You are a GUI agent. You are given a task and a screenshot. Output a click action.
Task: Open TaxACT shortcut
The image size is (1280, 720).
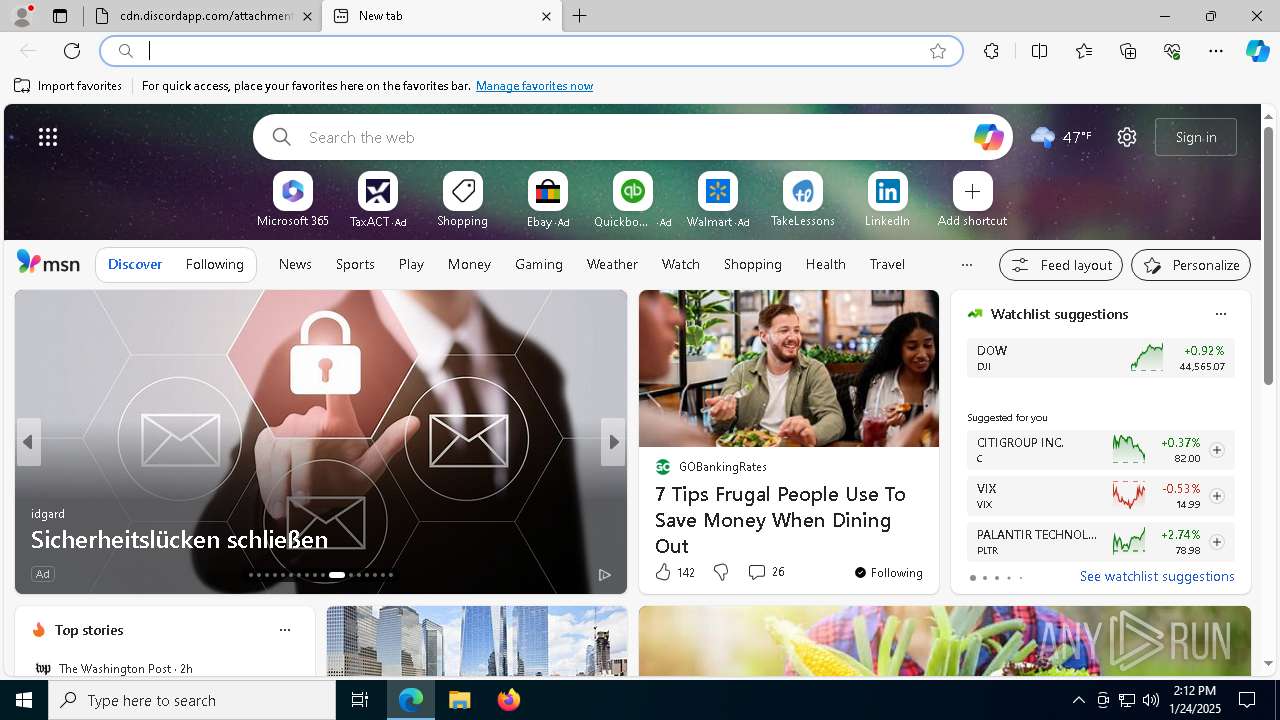378,200
